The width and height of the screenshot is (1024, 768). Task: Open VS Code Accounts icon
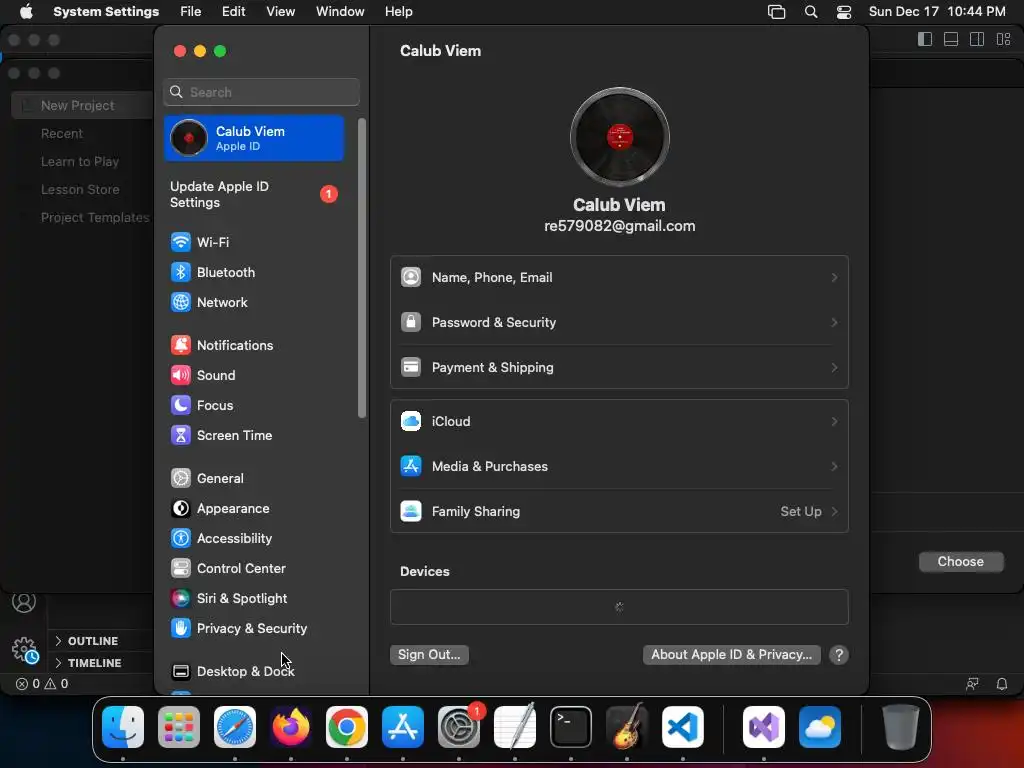(24, 602)
